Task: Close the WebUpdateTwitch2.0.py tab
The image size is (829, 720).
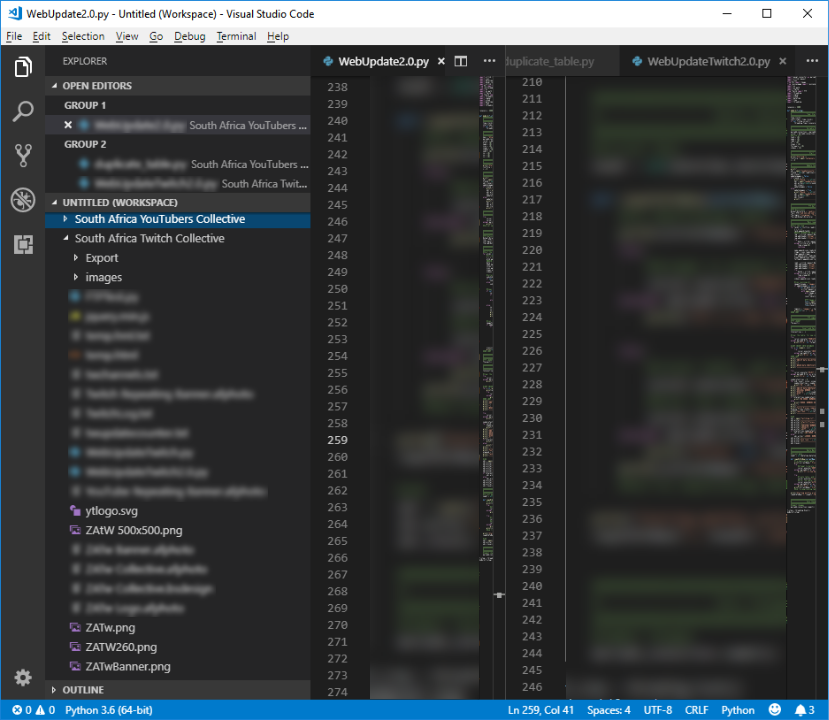Action: point(782,61)
